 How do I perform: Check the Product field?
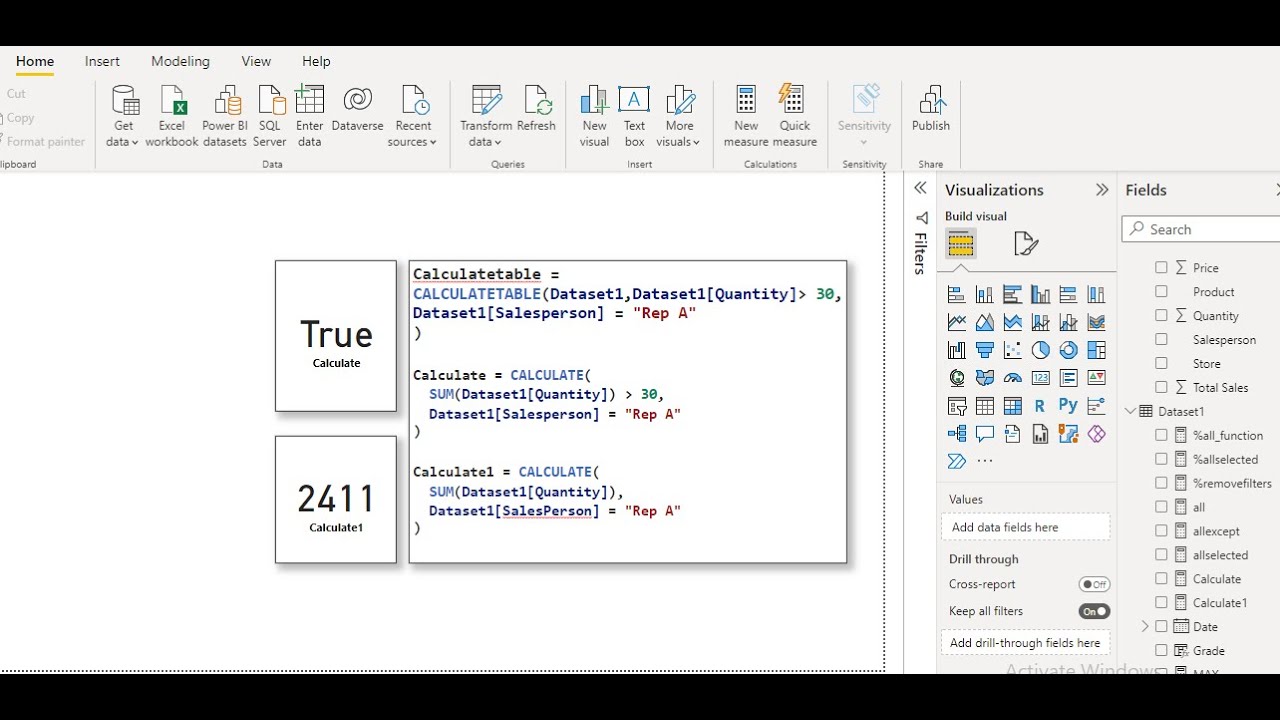[1161, 292]
